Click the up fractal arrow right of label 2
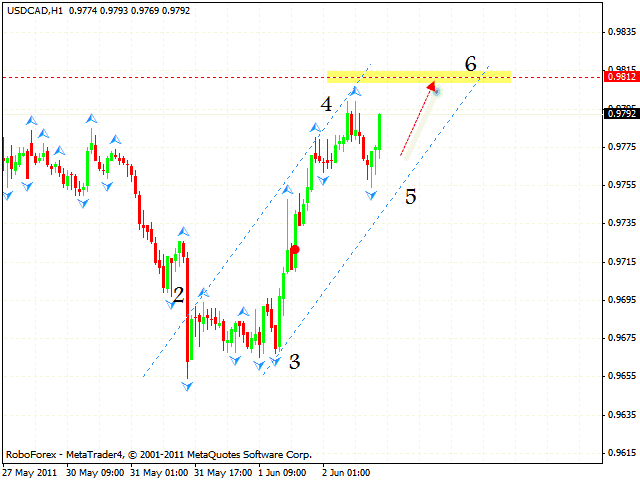The image size is (640, 480). [x=202, y=294]
